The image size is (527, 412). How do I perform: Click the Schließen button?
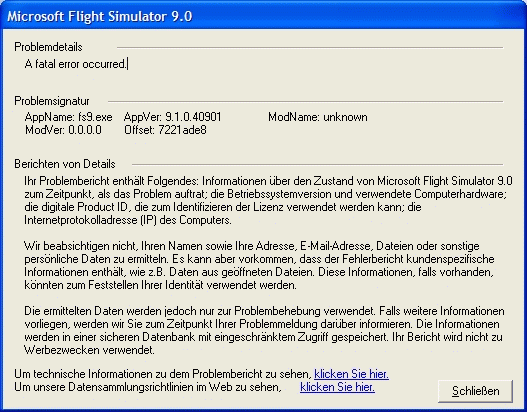[x=475, y=391]
